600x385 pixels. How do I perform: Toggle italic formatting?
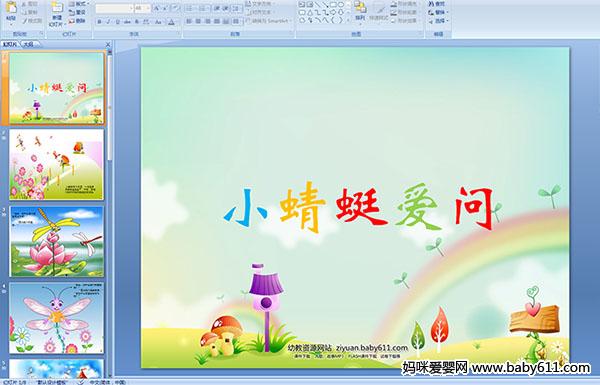point(108,22)
